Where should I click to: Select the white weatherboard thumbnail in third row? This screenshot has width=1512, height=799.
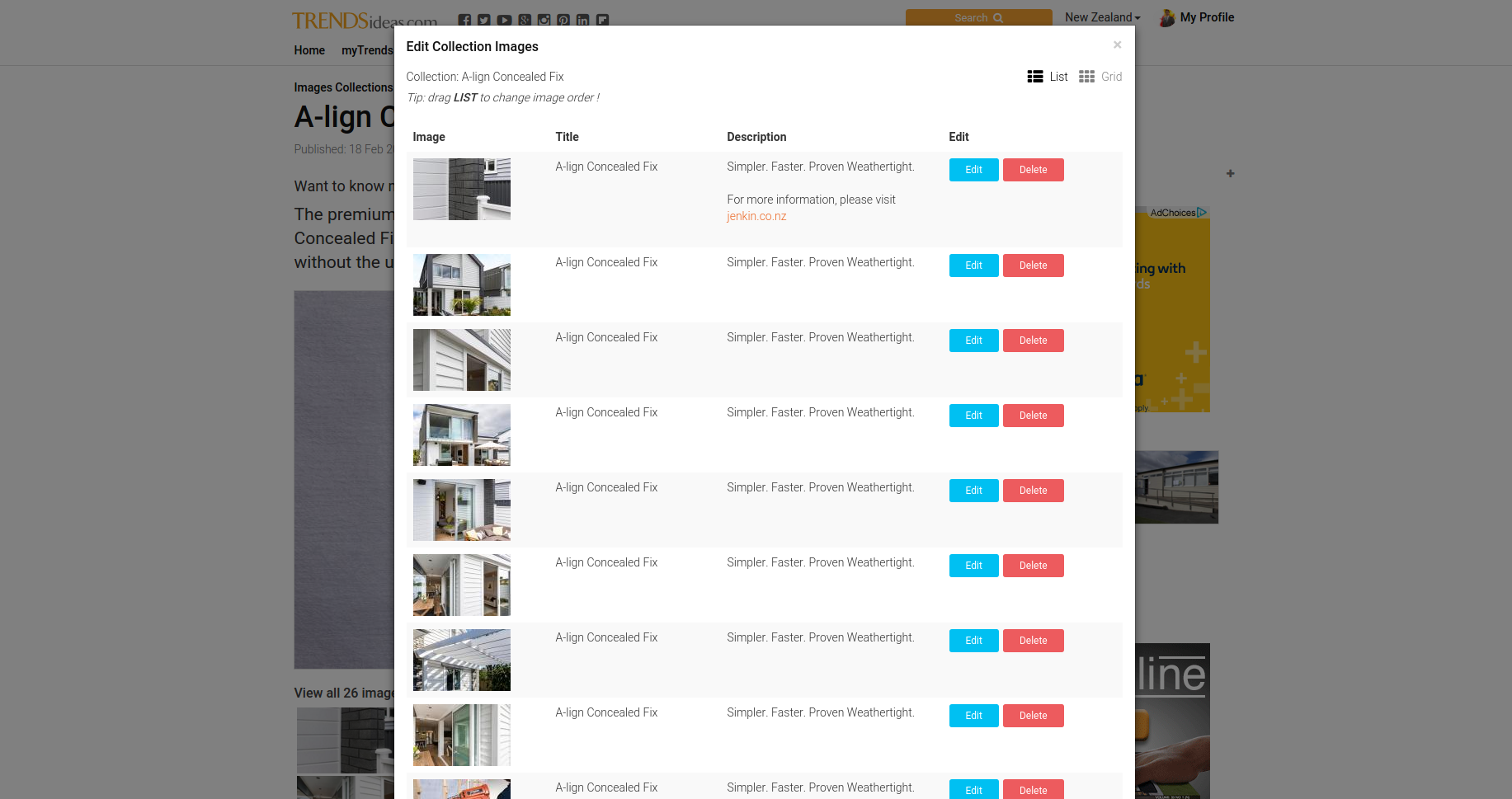[x=462, y=360]
